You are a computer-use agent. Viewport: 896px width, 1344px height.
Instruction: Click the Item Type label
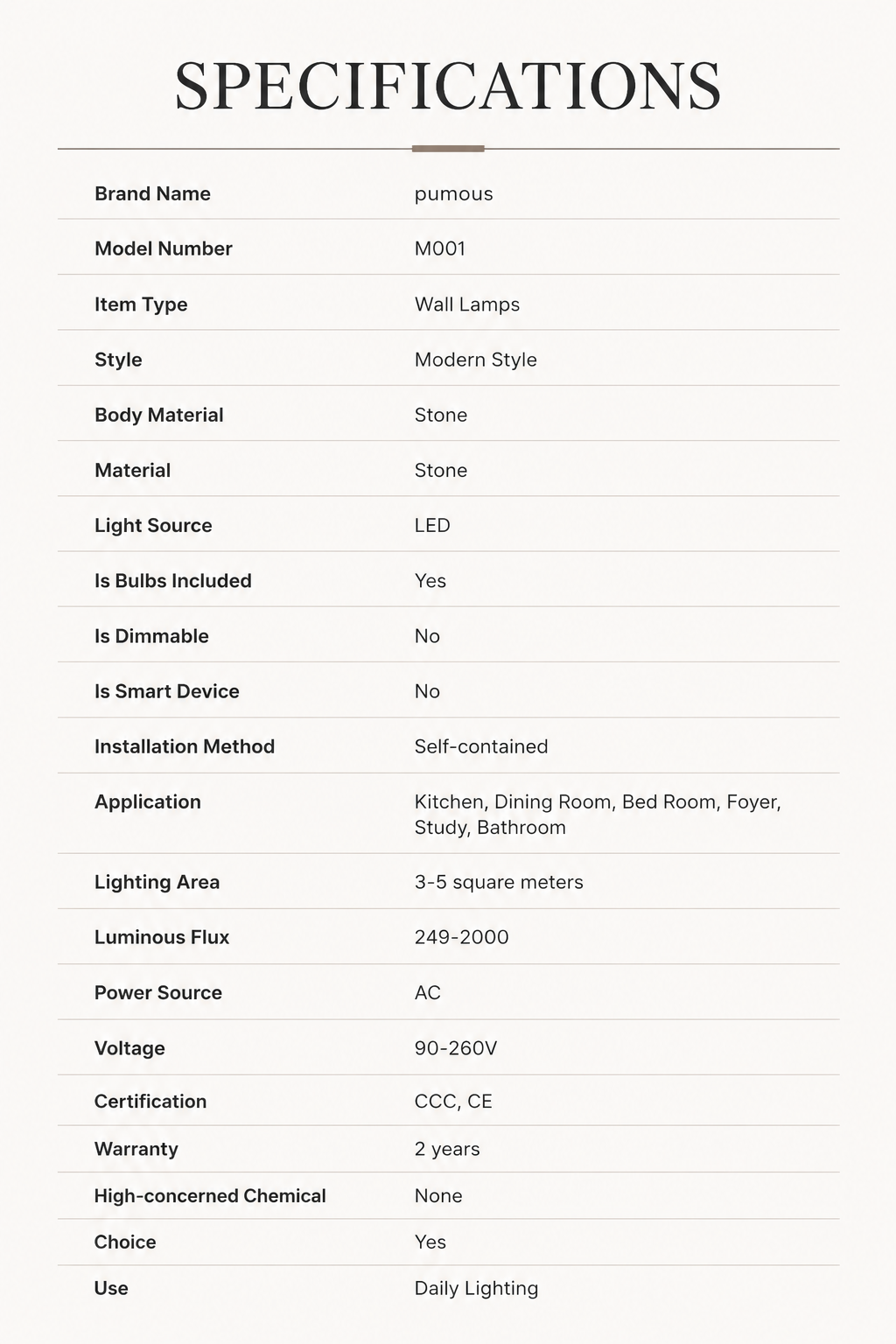[141, 304]
